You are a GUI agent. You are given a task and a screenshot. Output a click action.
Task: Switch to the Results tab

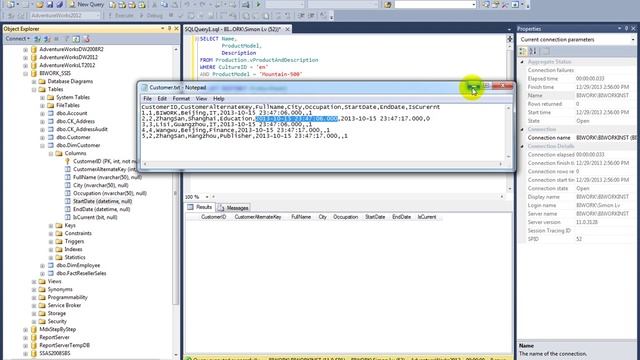coord(200,207)
